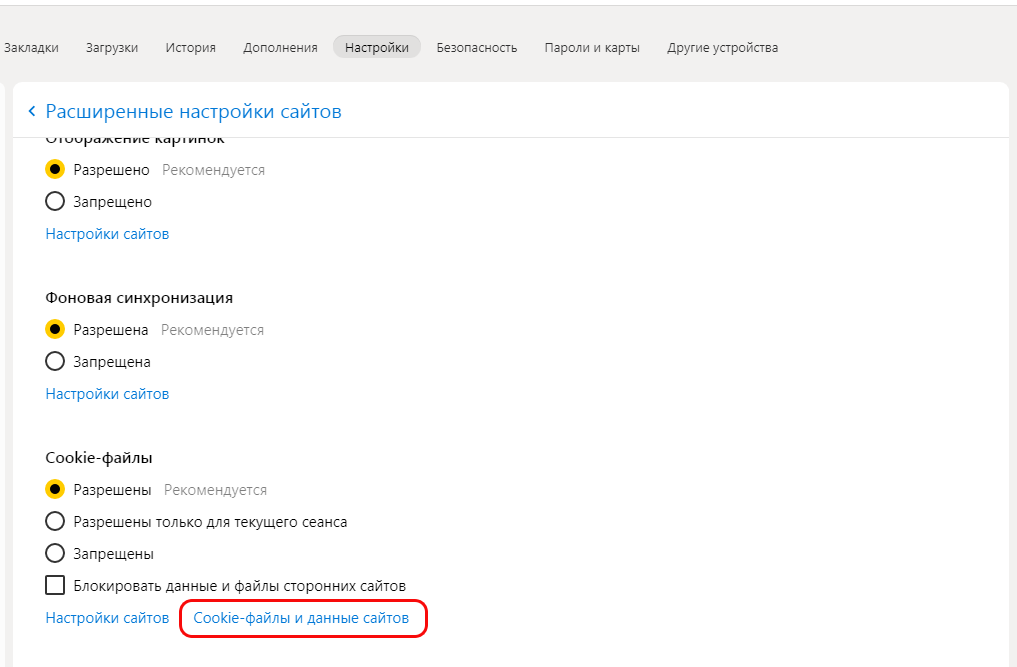
Task: Choose Разрешена for background sync
Action: (56, 330)
